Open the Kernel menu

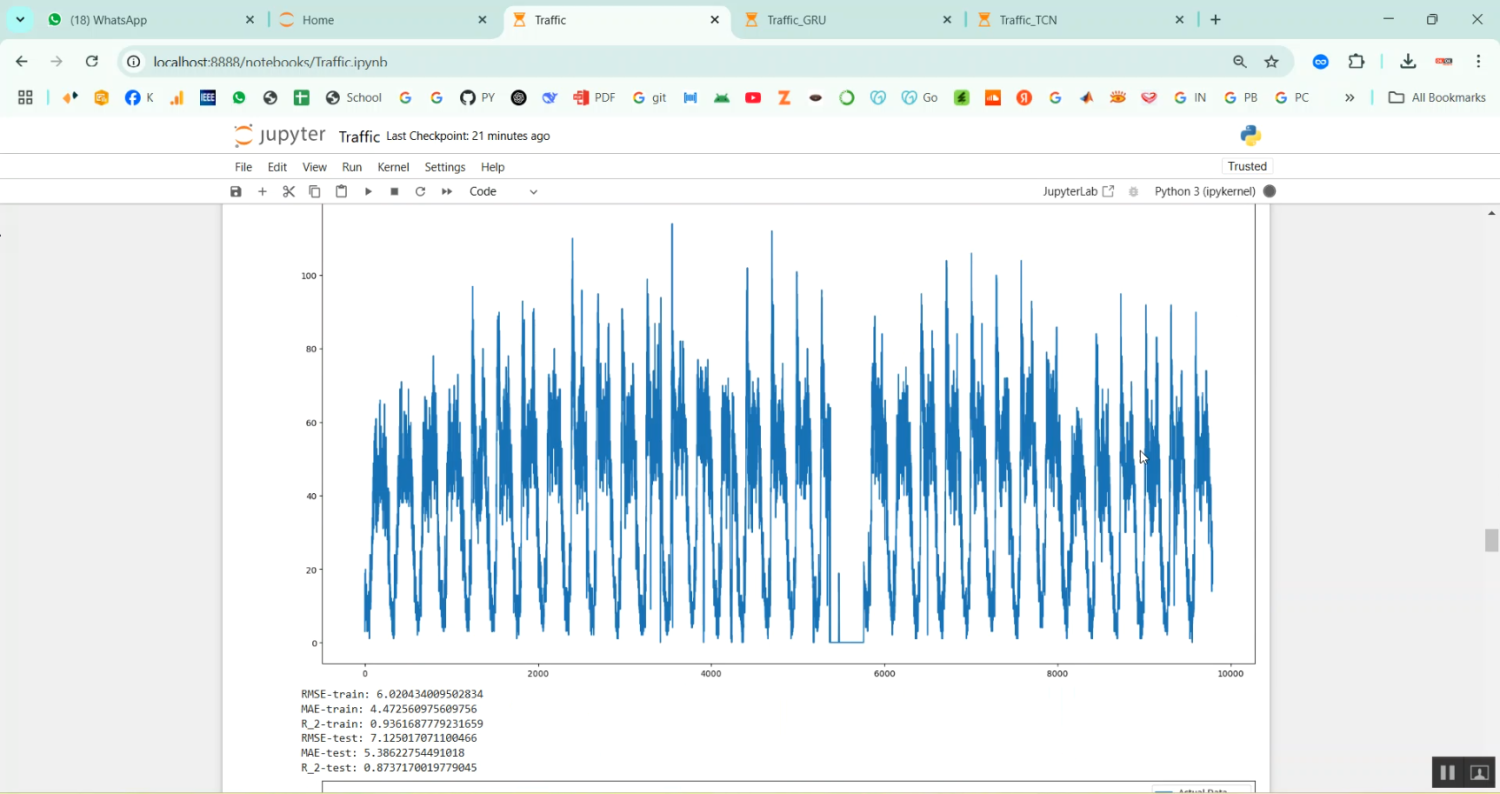(393, 167)
